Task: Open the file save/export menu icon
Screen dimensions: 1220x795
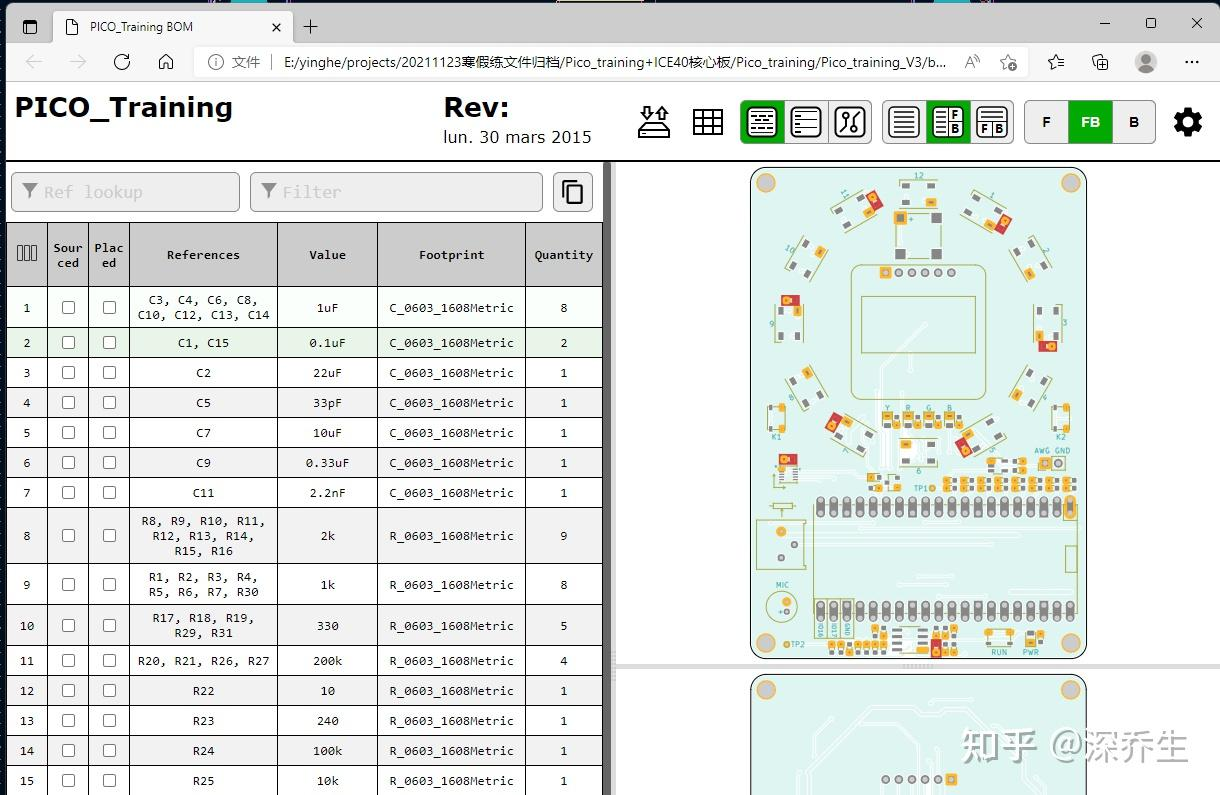Action: coord(654,122)
